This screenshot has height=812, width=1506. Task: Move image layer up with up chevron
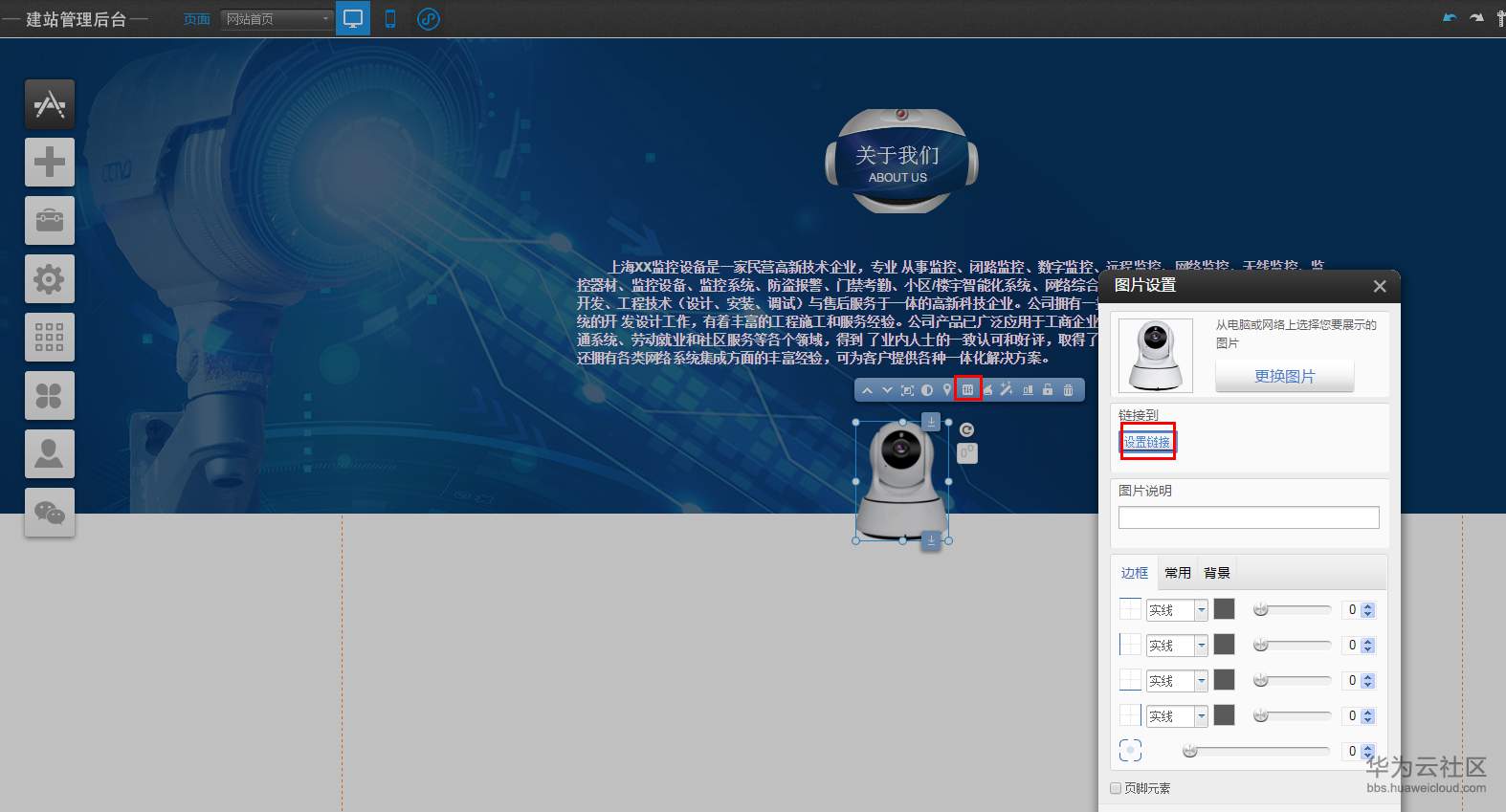pyautogui.click(x=867, y=390)
